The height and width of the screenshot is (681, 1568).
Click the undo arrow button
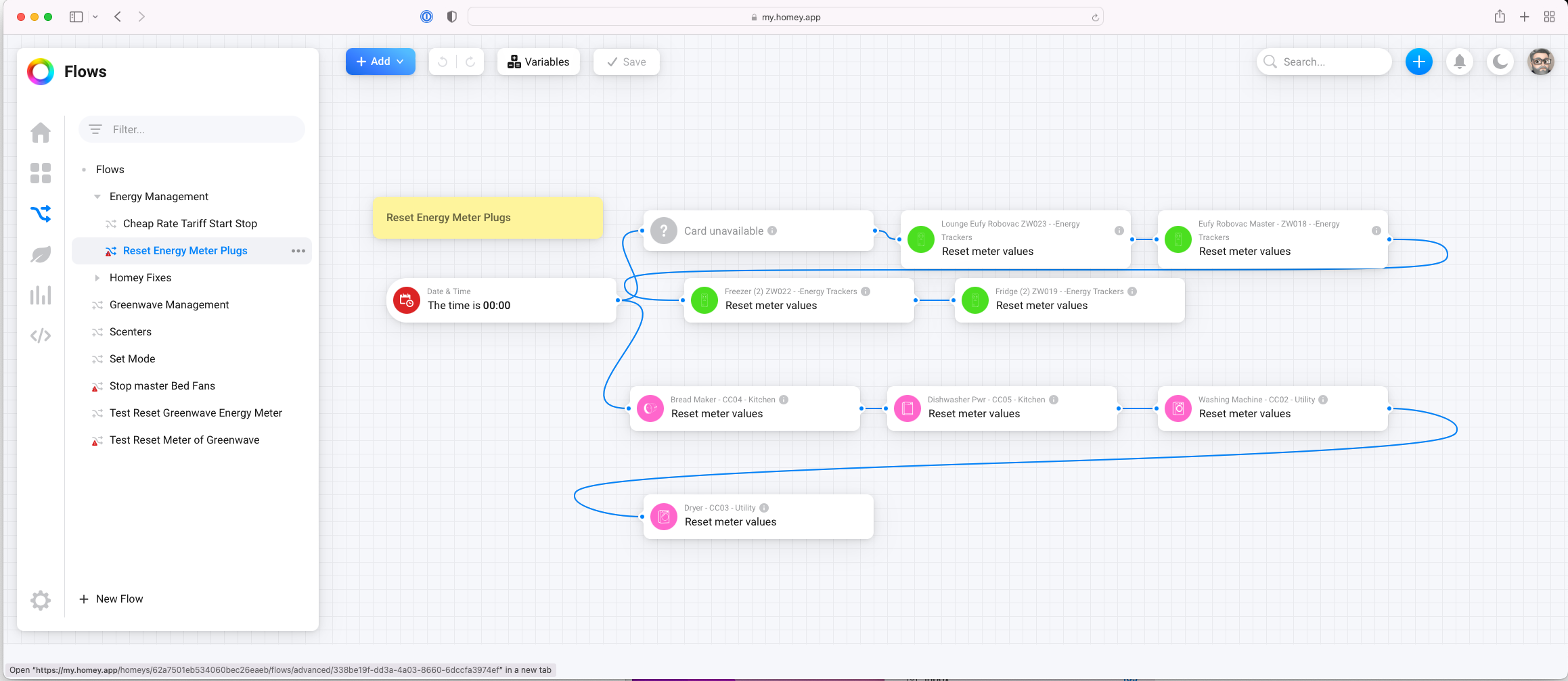pyautogui.click(x=443, y=62)
